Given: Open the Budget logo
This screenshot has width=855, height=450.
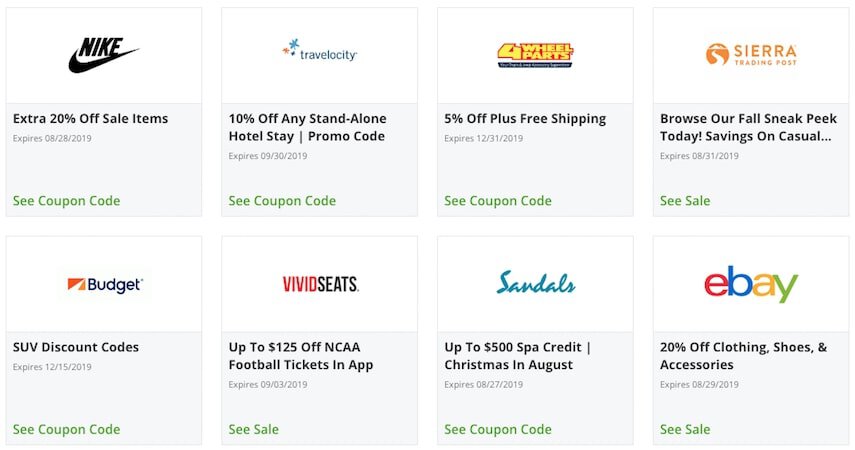Looking at the screenshot, I should coord(105,284).
